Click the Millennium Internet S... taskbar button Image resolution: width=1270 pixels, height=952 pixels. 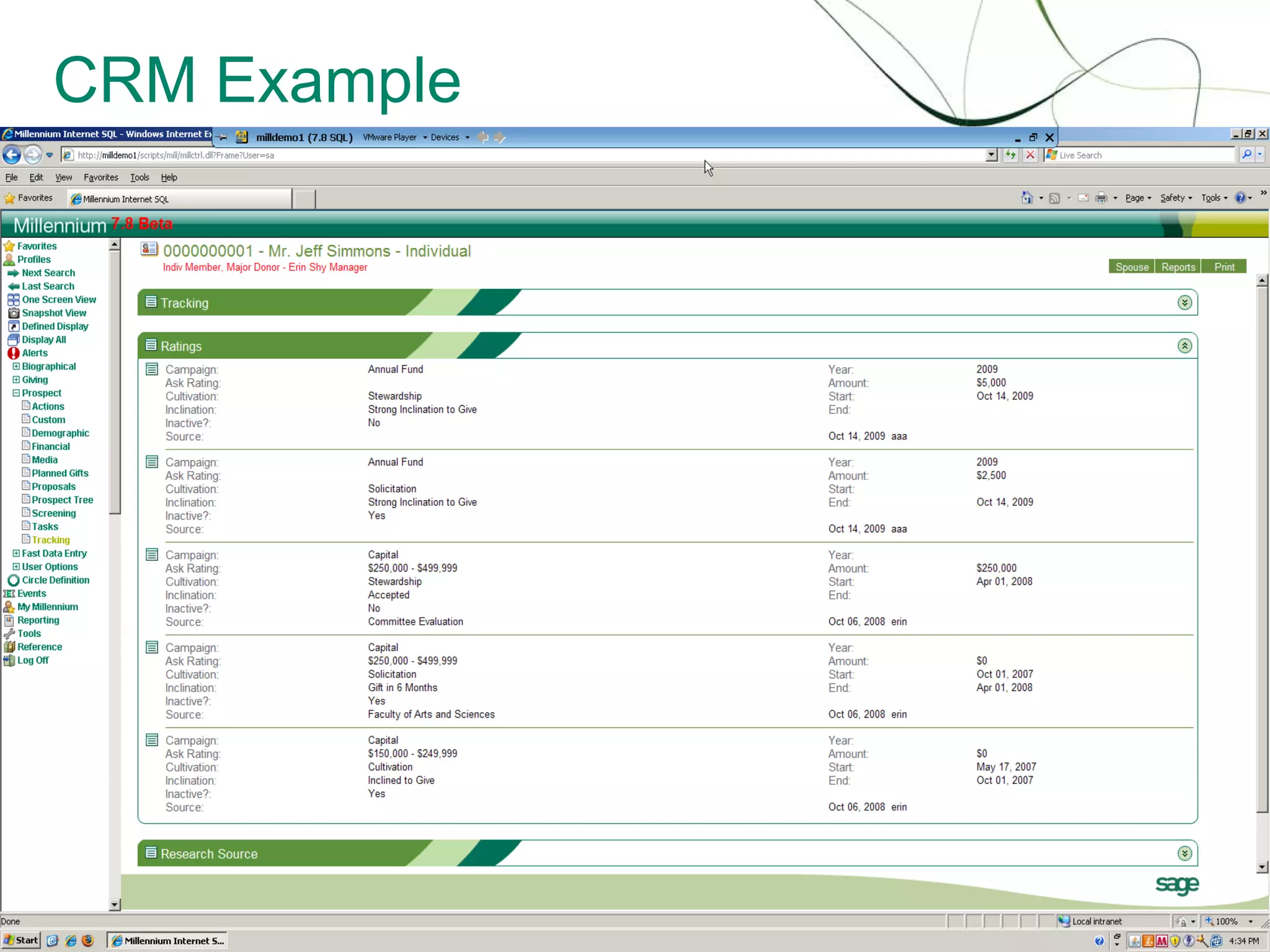[167, 941]
